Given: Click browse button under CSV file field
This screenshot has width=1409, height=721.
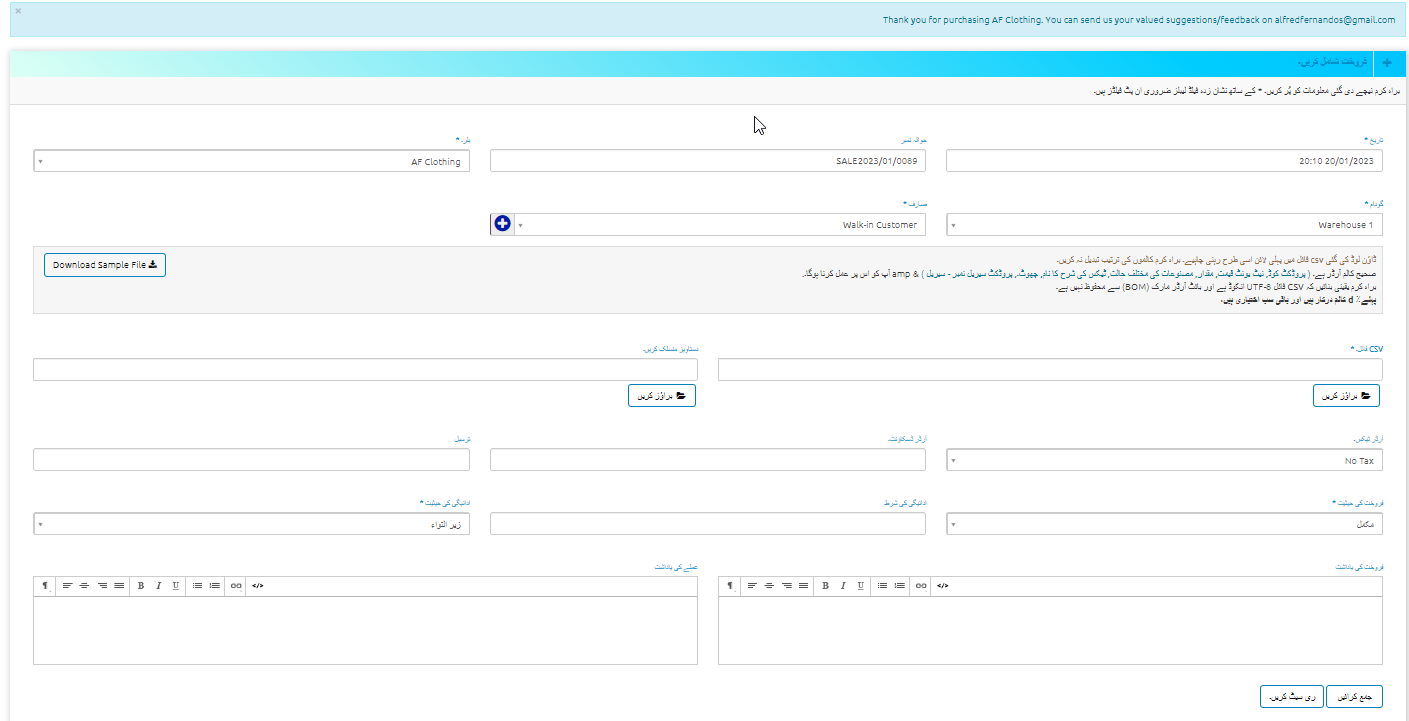Looking at the screenshot, I should pos(1346,396).
